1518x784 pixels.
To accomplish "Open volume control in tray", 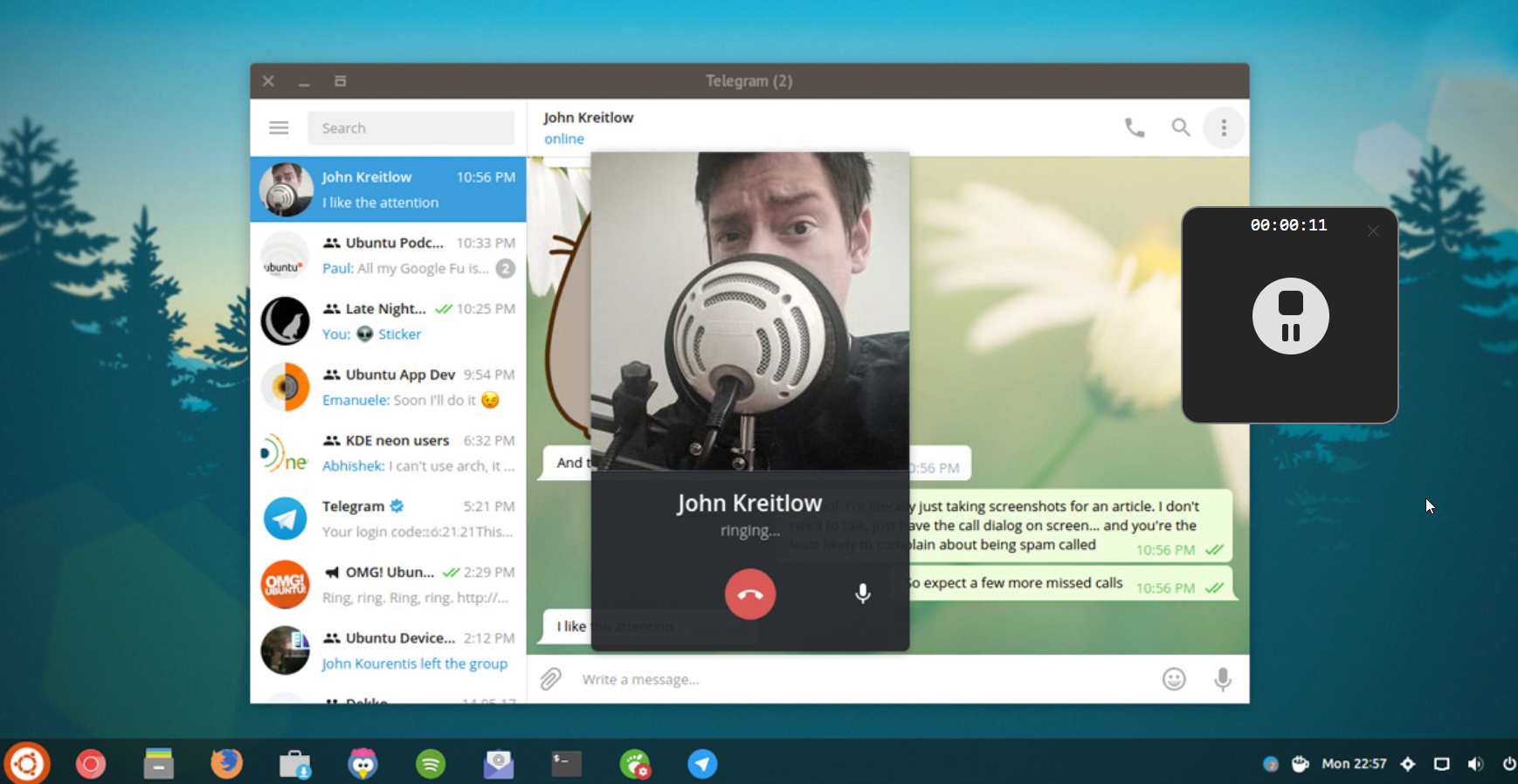I will pos(1475,764).
